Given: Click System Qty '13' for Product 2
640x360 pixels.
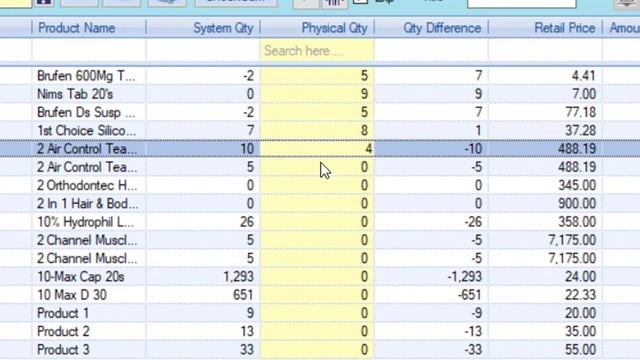Looking at the screenshot, I should pos(203,331).
